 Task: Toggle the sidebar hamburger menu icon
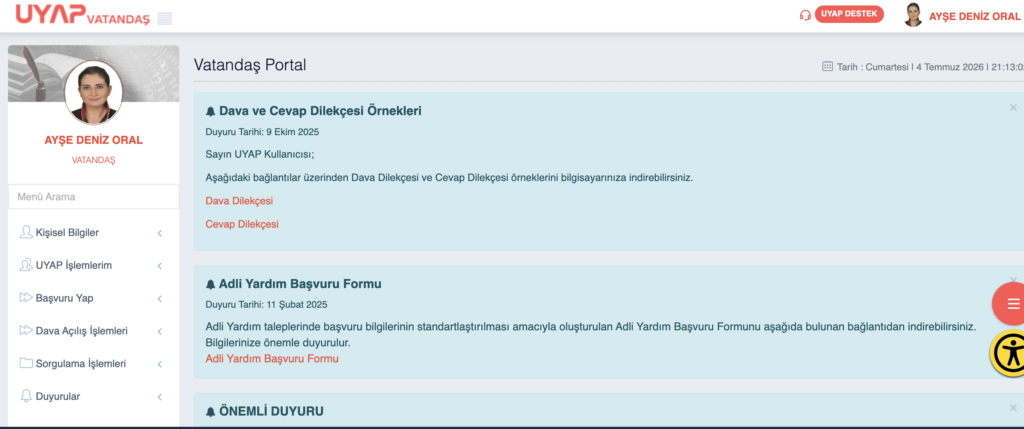(165, 18)
